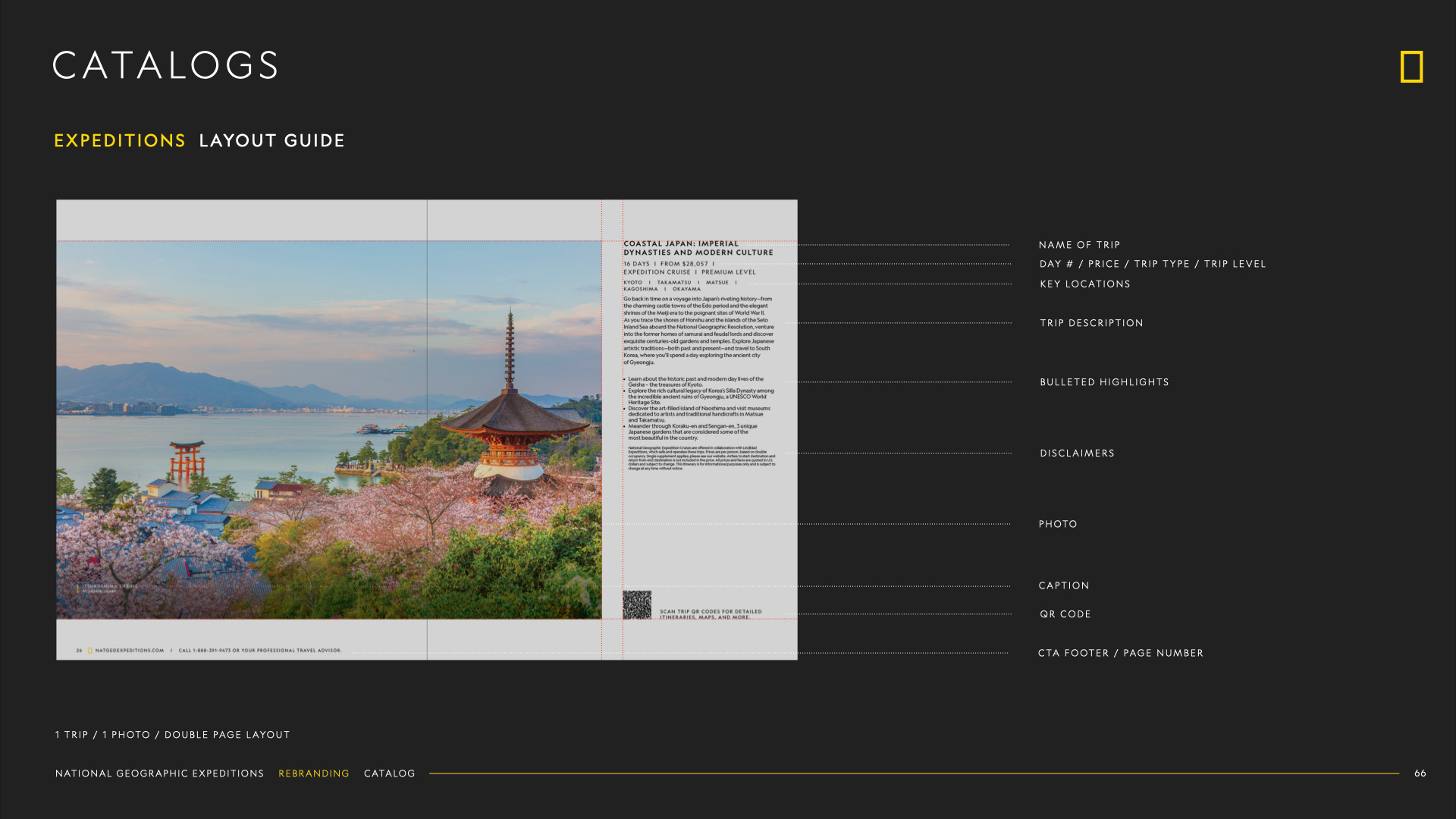
Task: Click the yellow National Geographic logo
Action: pos(1411,67)
